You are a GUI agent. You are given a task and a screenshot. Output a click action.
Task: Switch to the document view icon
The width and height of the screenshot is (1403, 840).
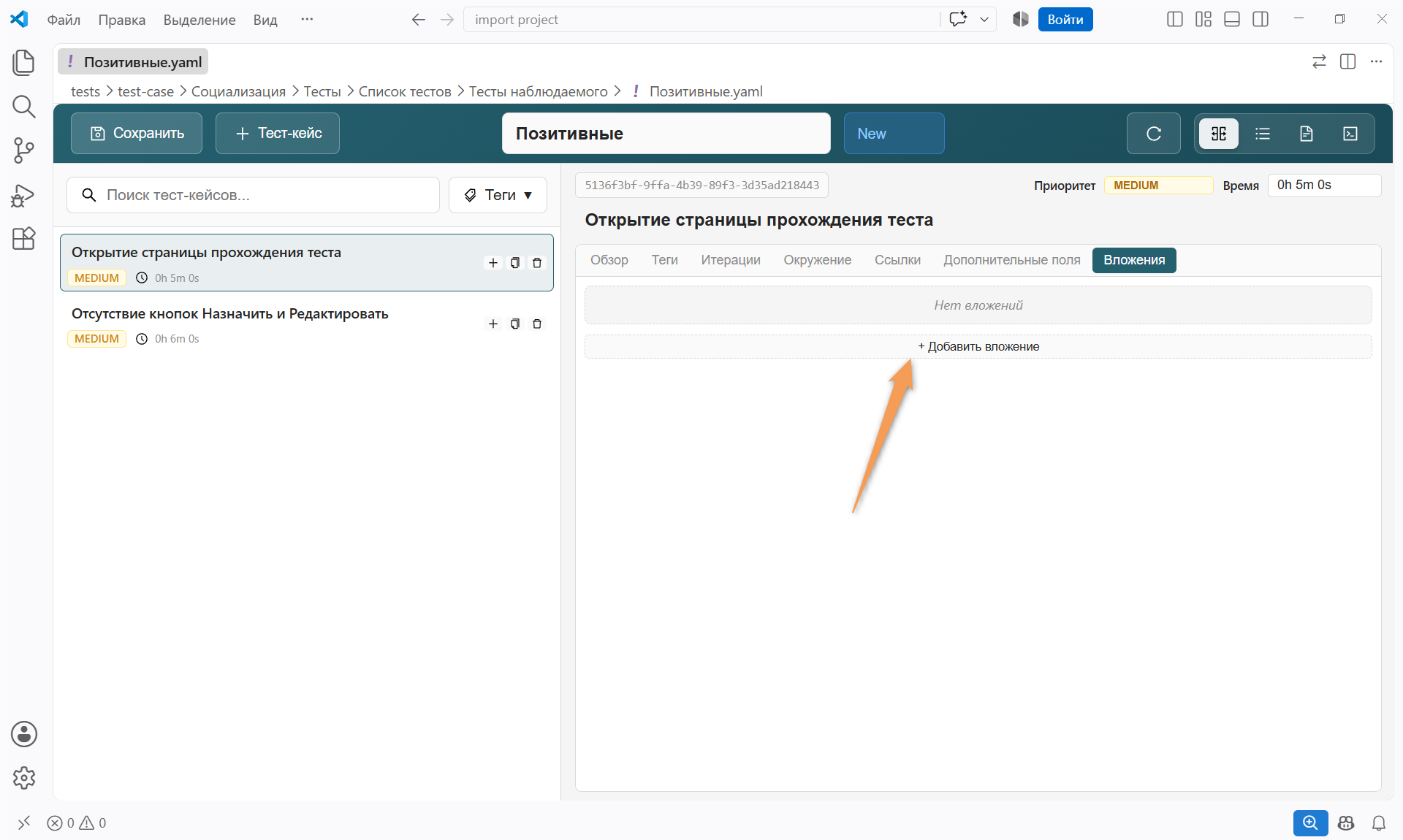[x=1307, y=134]
